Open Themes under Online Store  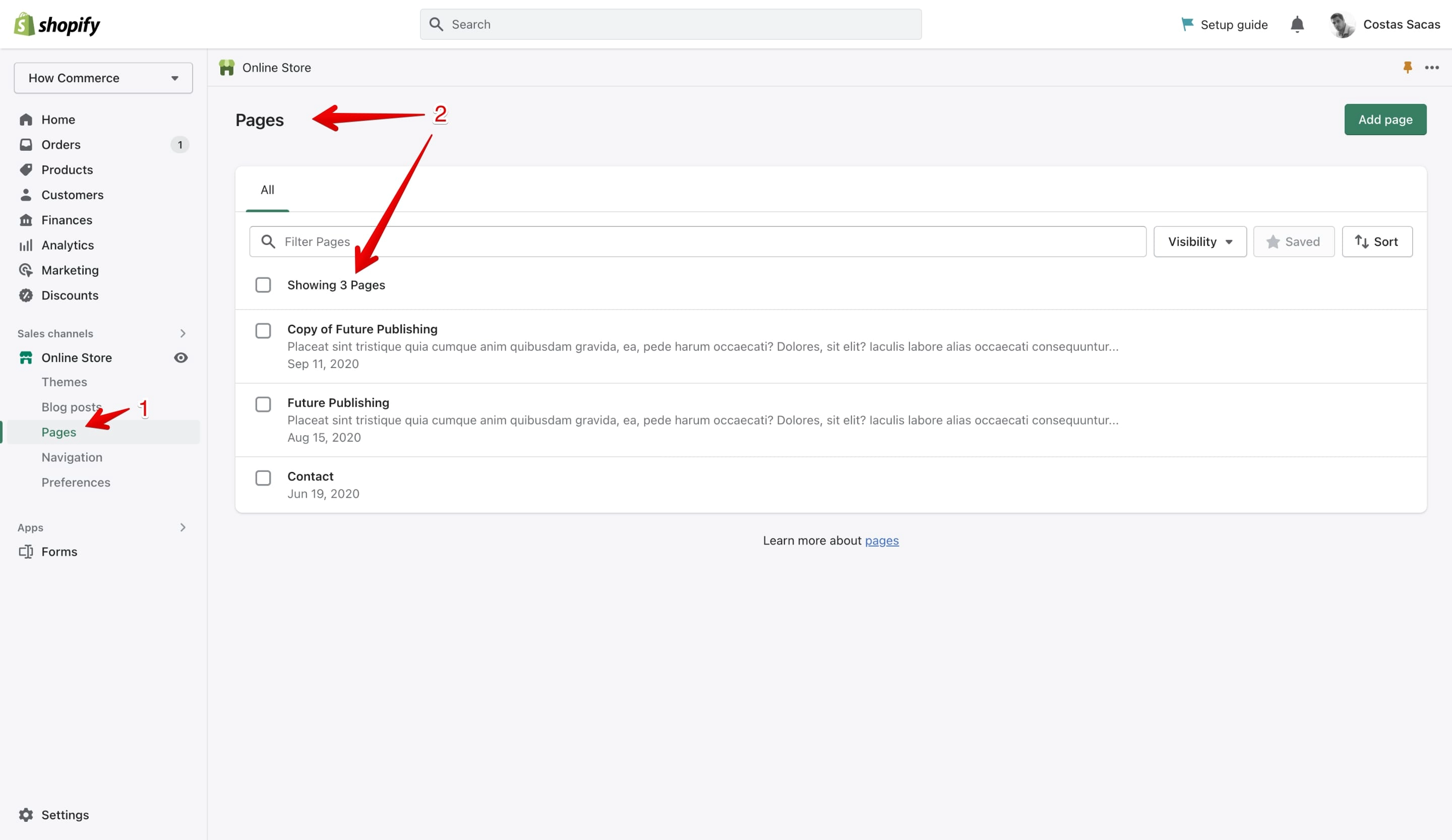[64, 382]
